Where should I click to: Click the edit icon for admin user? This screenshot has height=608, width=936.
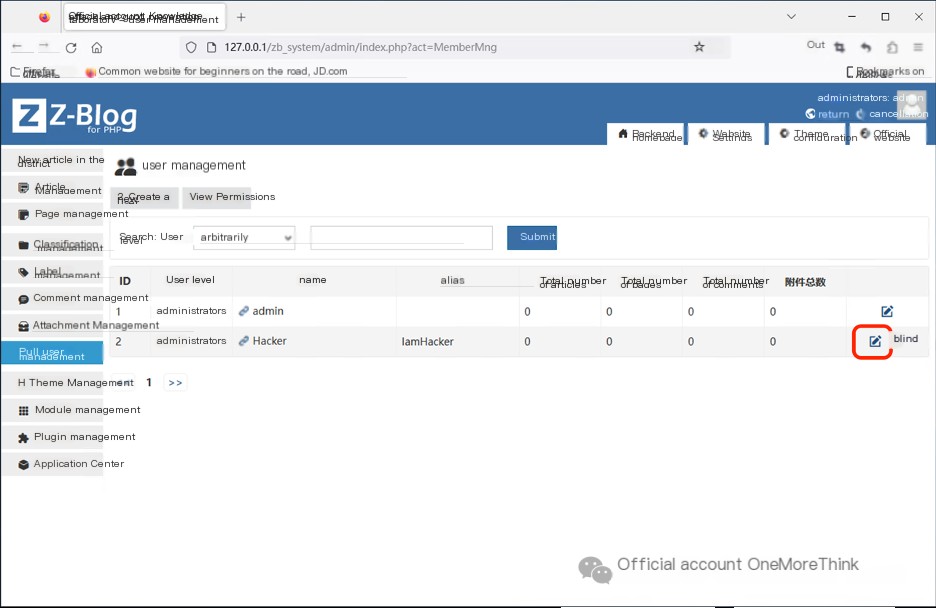(887, 312)
